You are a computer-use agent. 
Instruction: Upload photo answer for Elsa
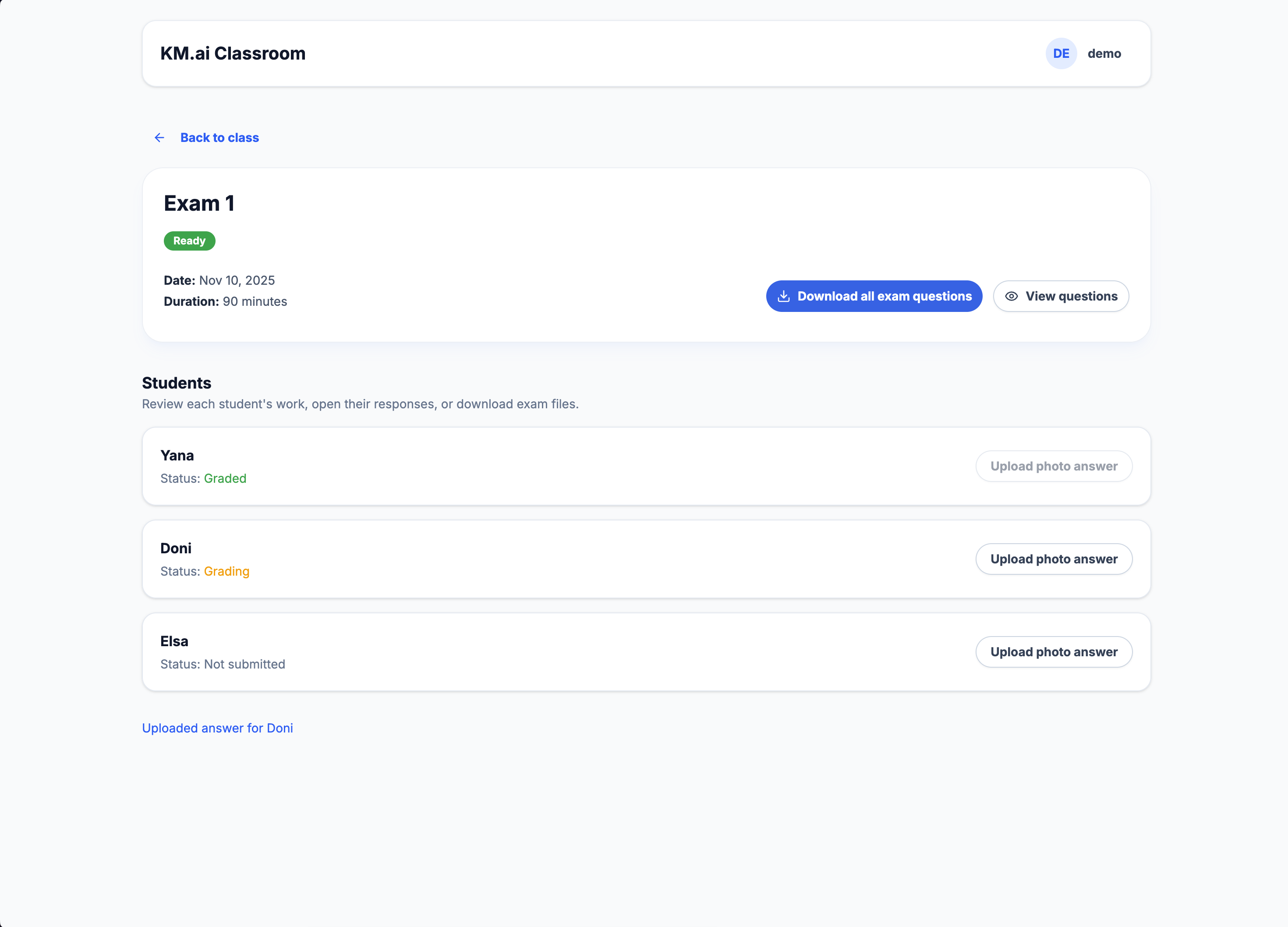click(x=1054, y=652)
